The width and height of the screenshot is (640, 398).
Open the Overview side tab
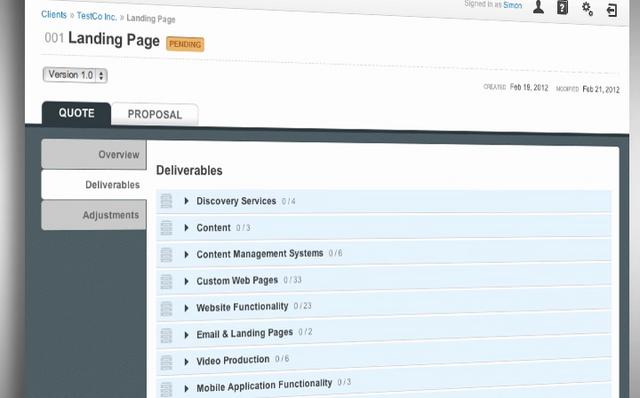click(94, 154)
